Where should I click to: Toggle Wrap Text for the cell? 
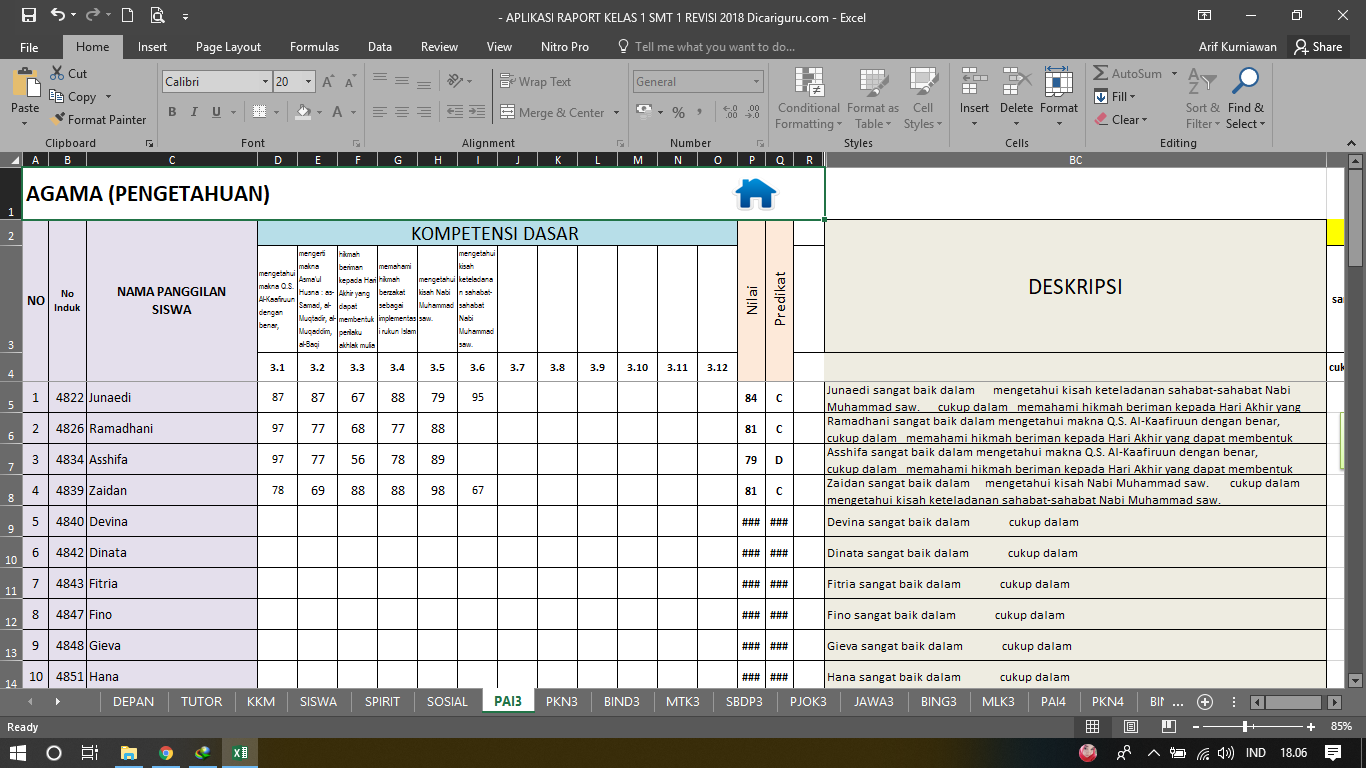(536, 82)
